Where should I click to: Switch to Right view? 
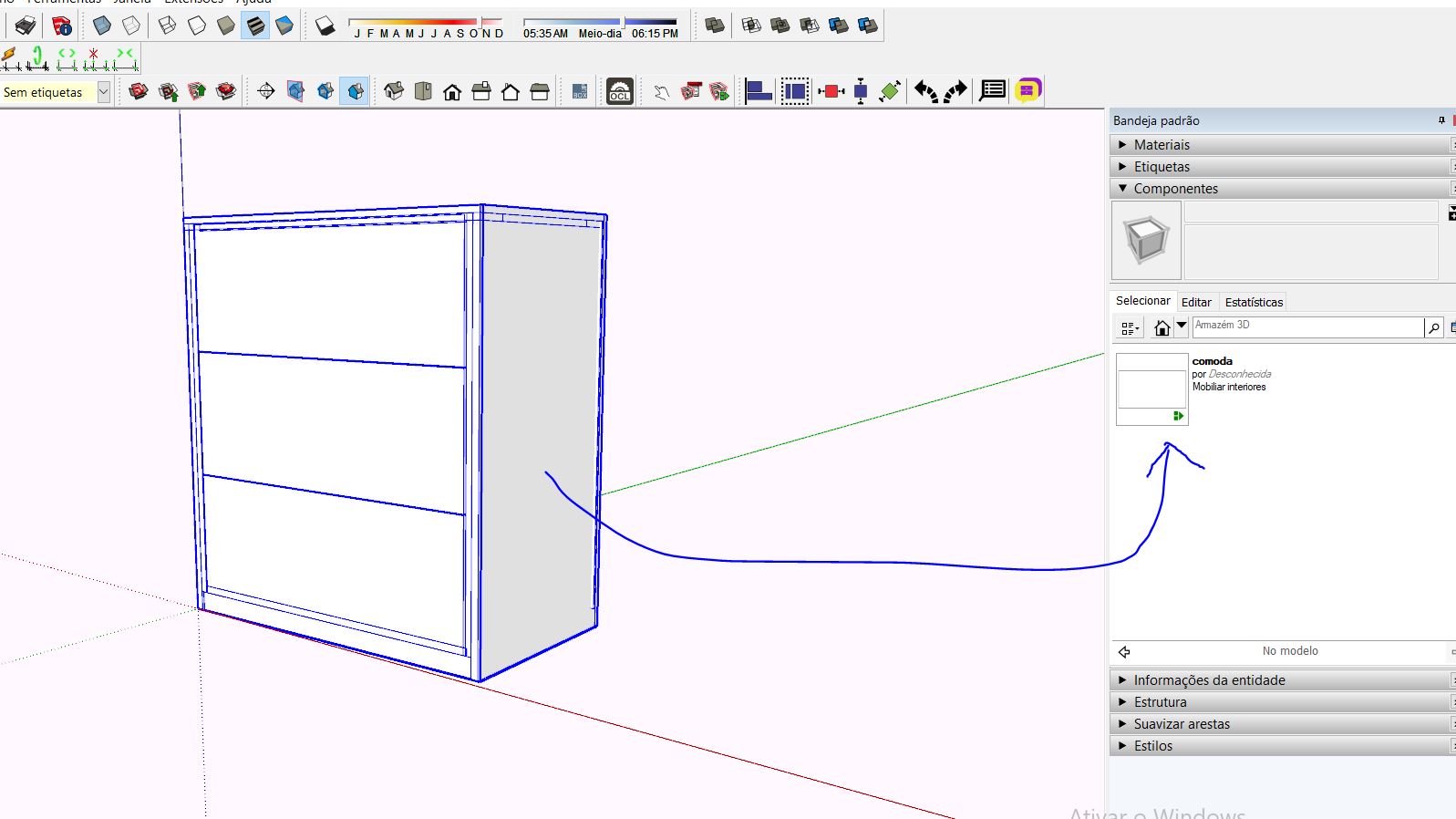481,91
